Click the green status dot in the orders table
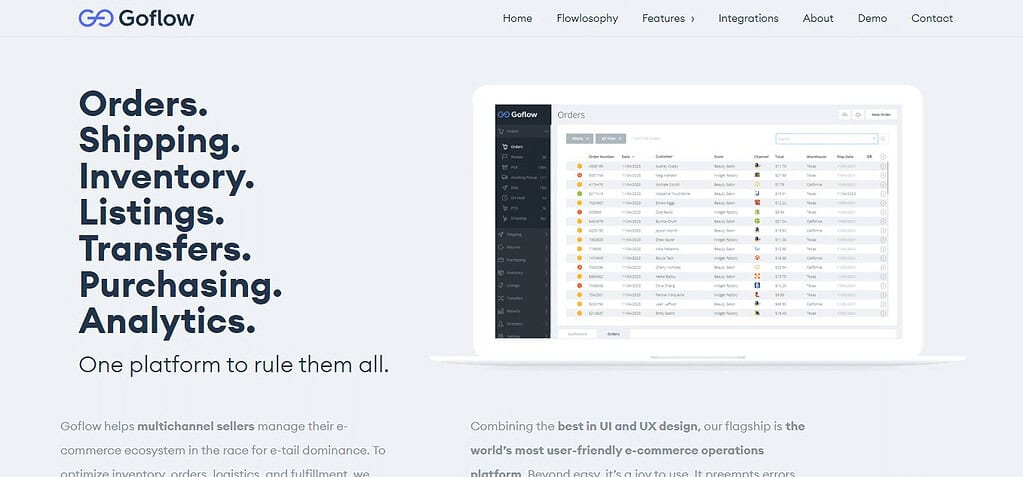 click(x=579, y=194)
